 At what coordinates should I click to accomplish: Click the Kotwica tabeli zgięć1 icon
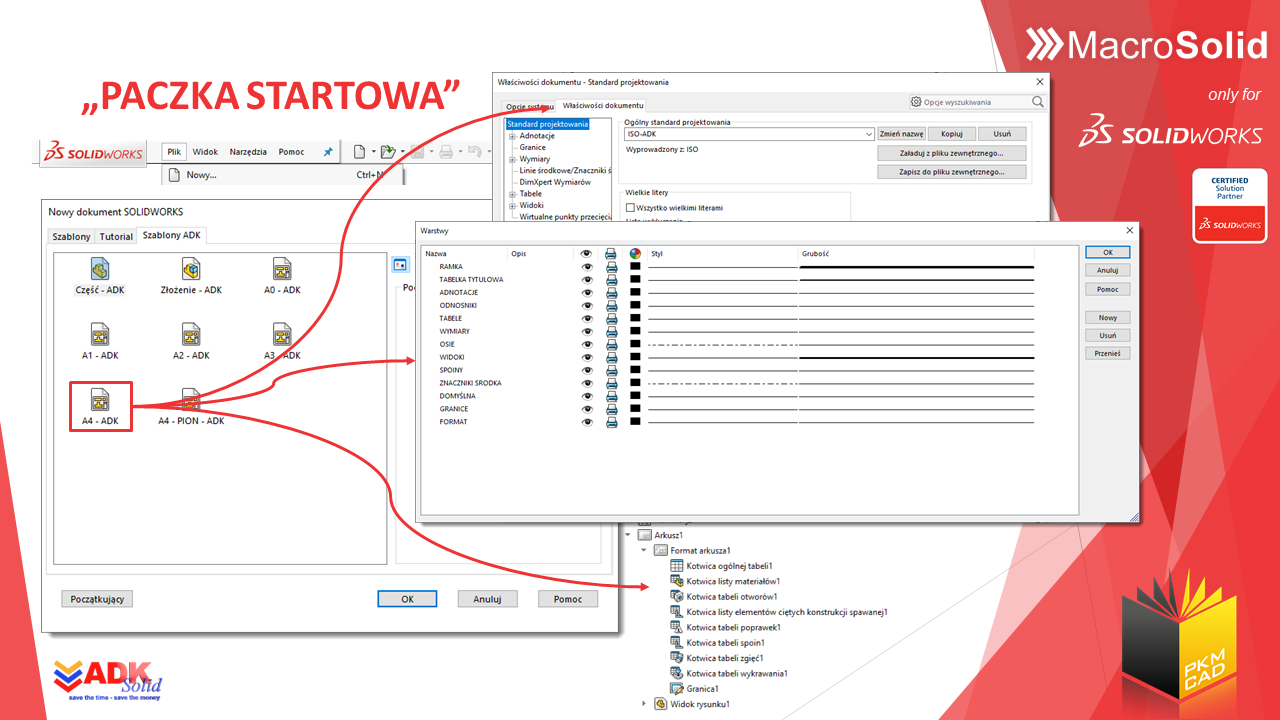(677, 658)
